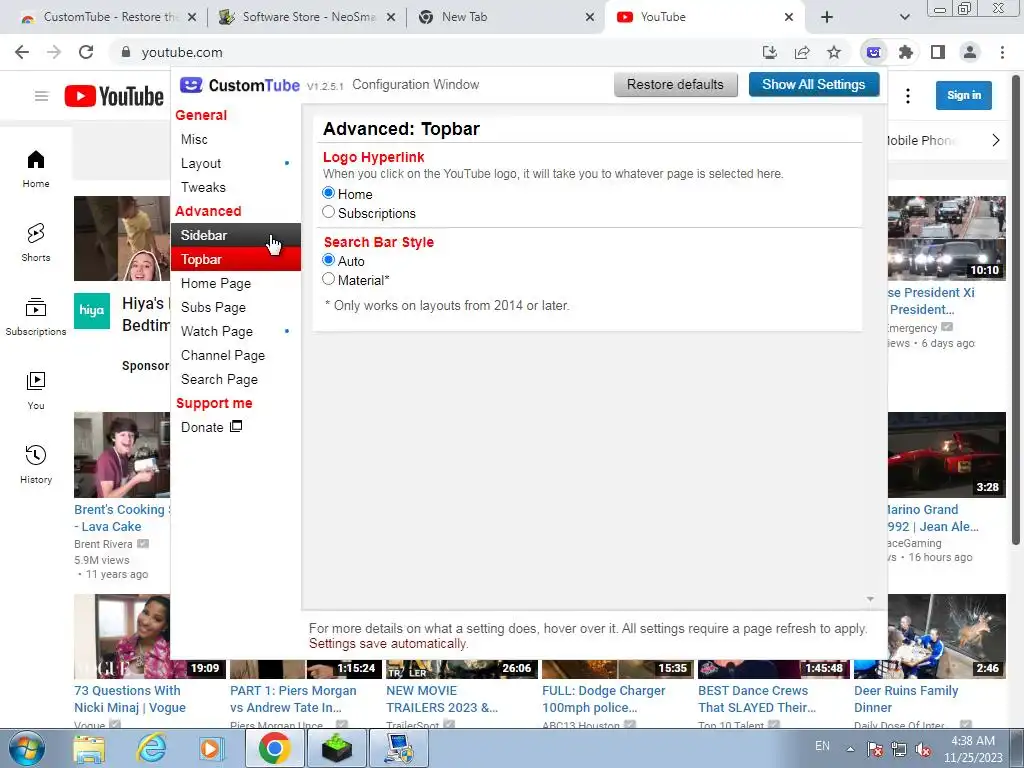This screenshot has width=1024, height=768.
Task: Close the YouTube browser tab
Action: point(789,17)
